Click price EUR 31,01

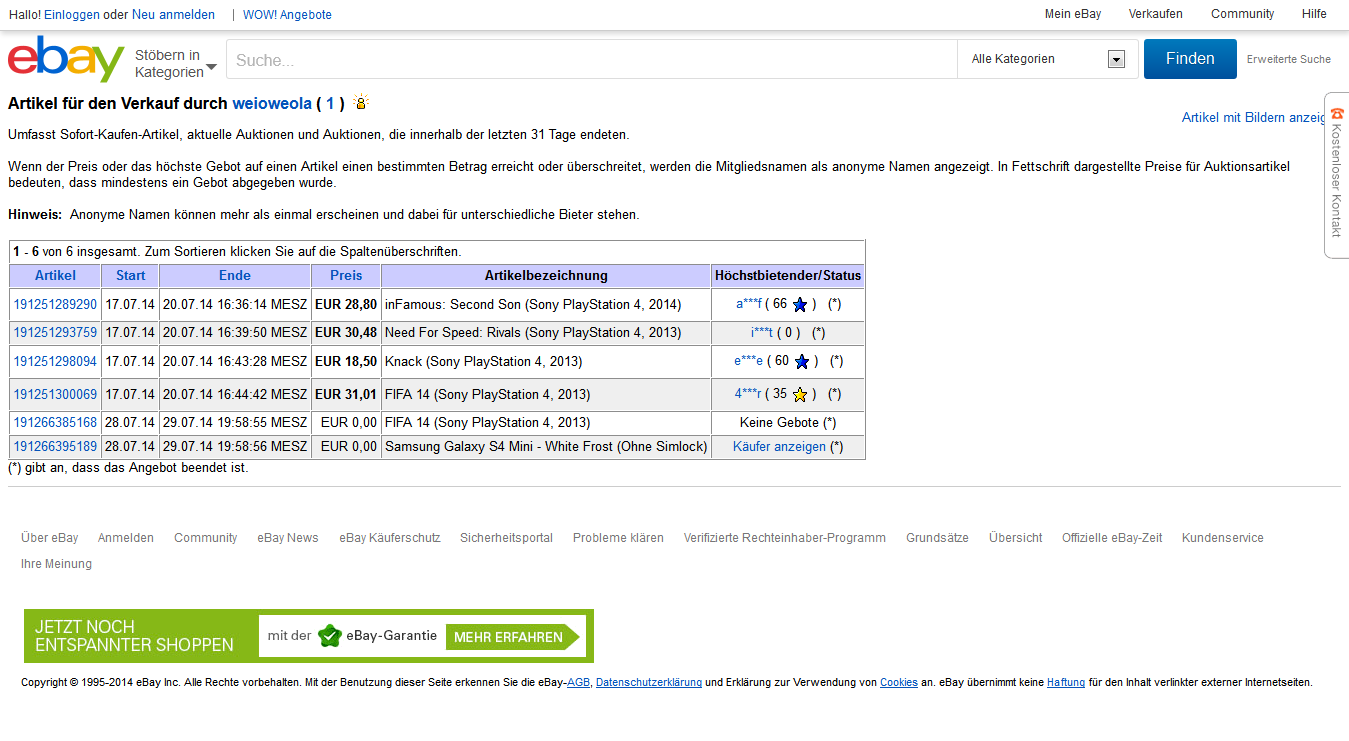[x=346, y=394]
